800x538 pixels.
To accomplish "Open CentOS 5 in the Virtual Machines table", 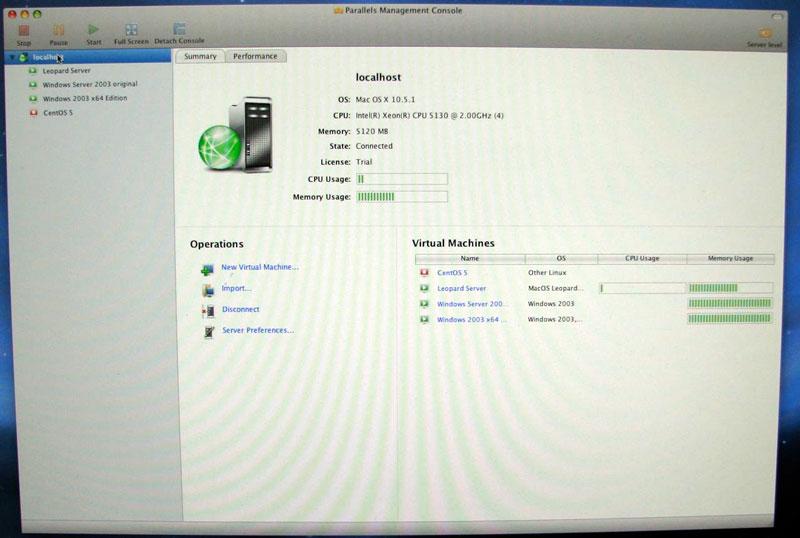I will [452, 273].
